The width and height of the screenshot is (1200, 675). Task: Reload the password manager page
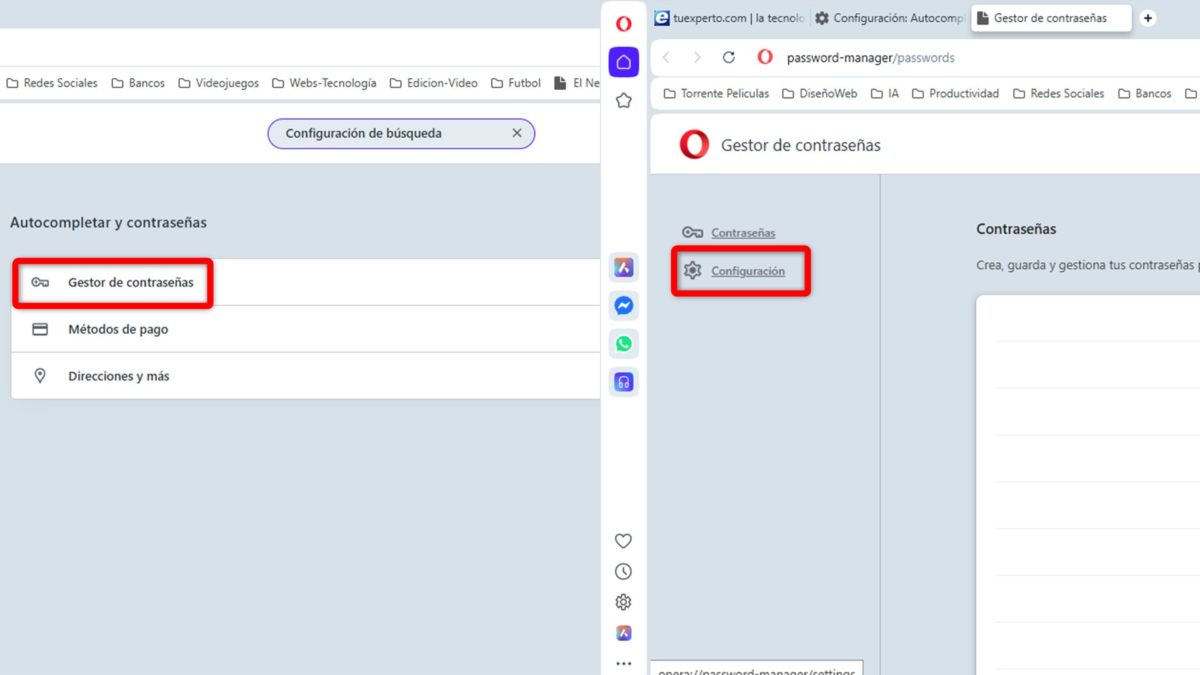pos(729,58)
